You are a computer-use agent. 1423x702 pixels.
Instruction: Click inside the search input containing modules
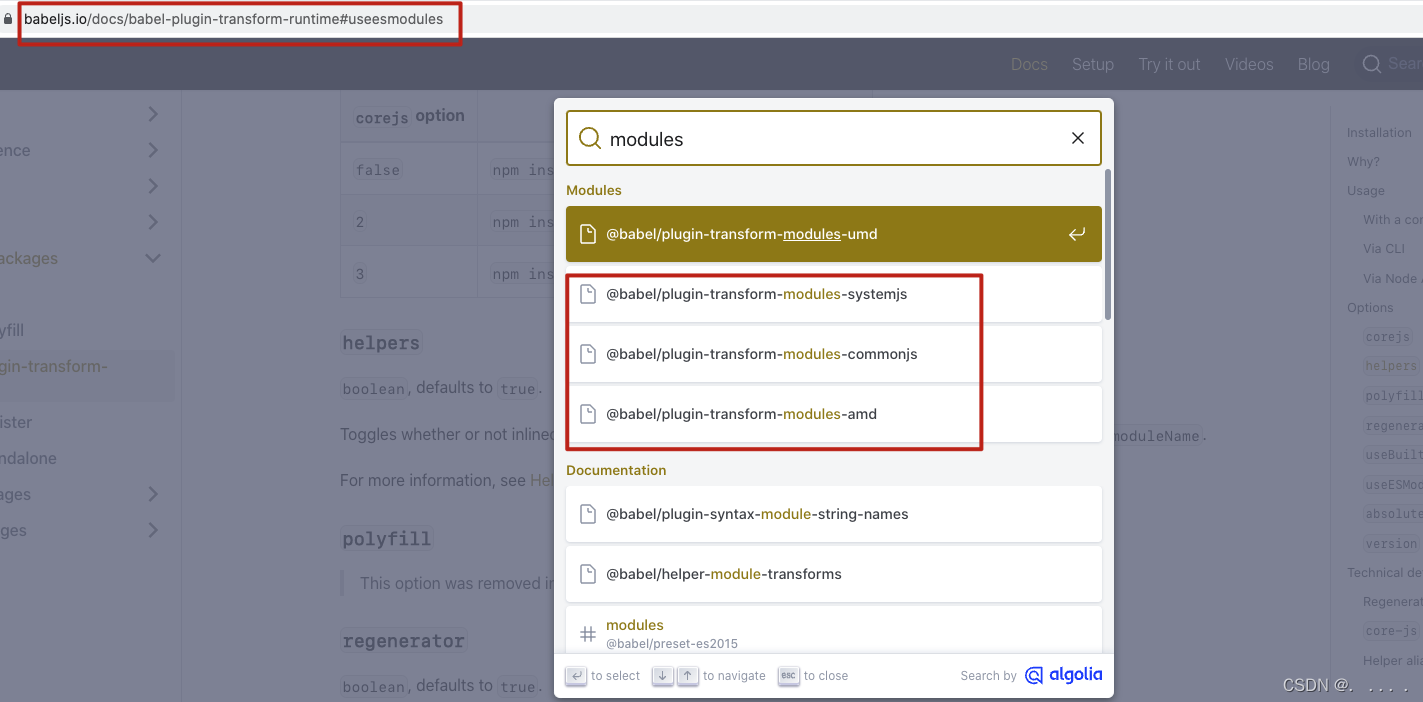tap(834, 138)
